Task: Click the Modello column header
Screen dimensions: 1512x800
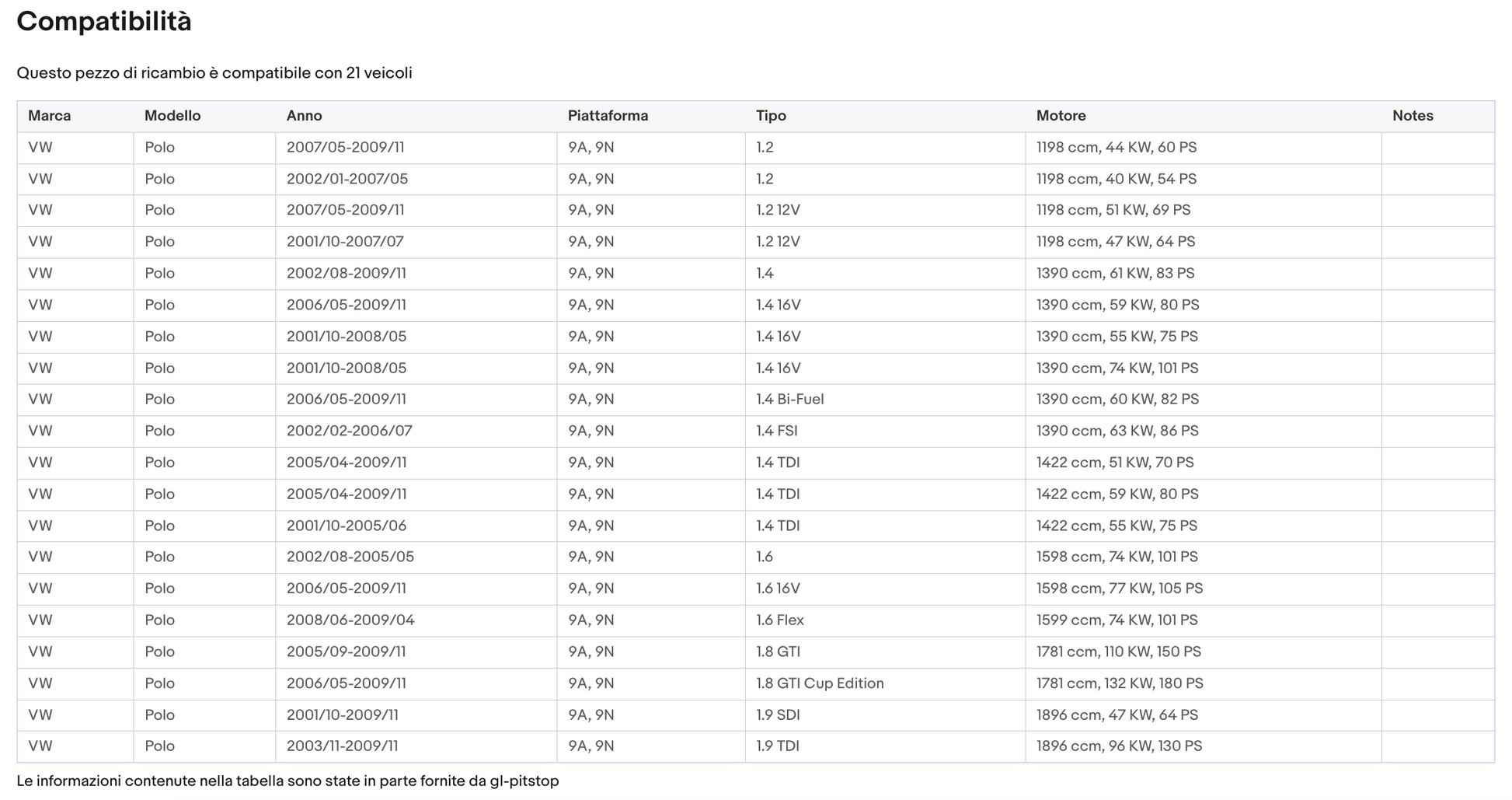Action: pyautogui.click(x=172, y=116)
